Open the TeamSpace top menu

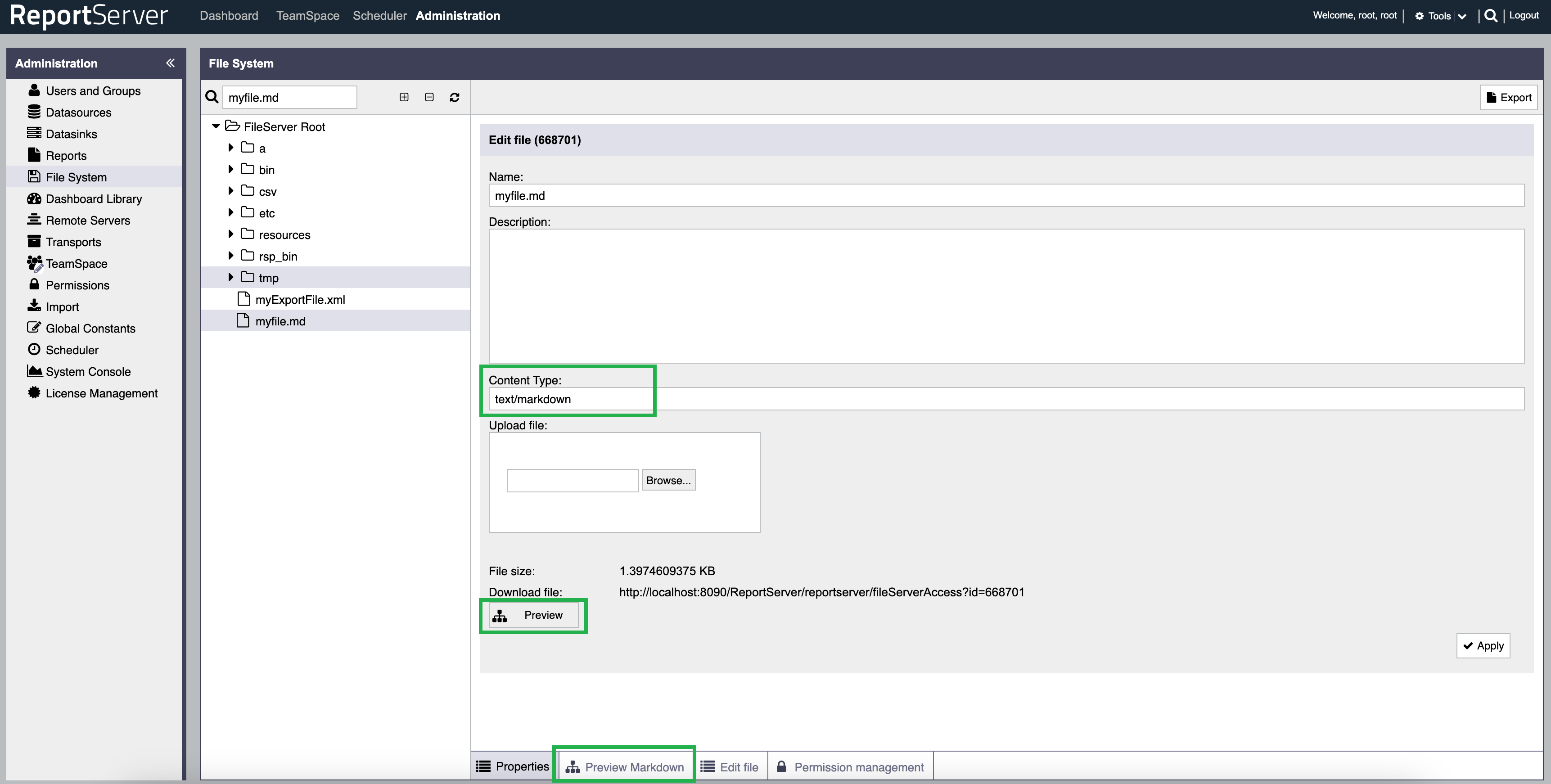[x=308, y=16]
